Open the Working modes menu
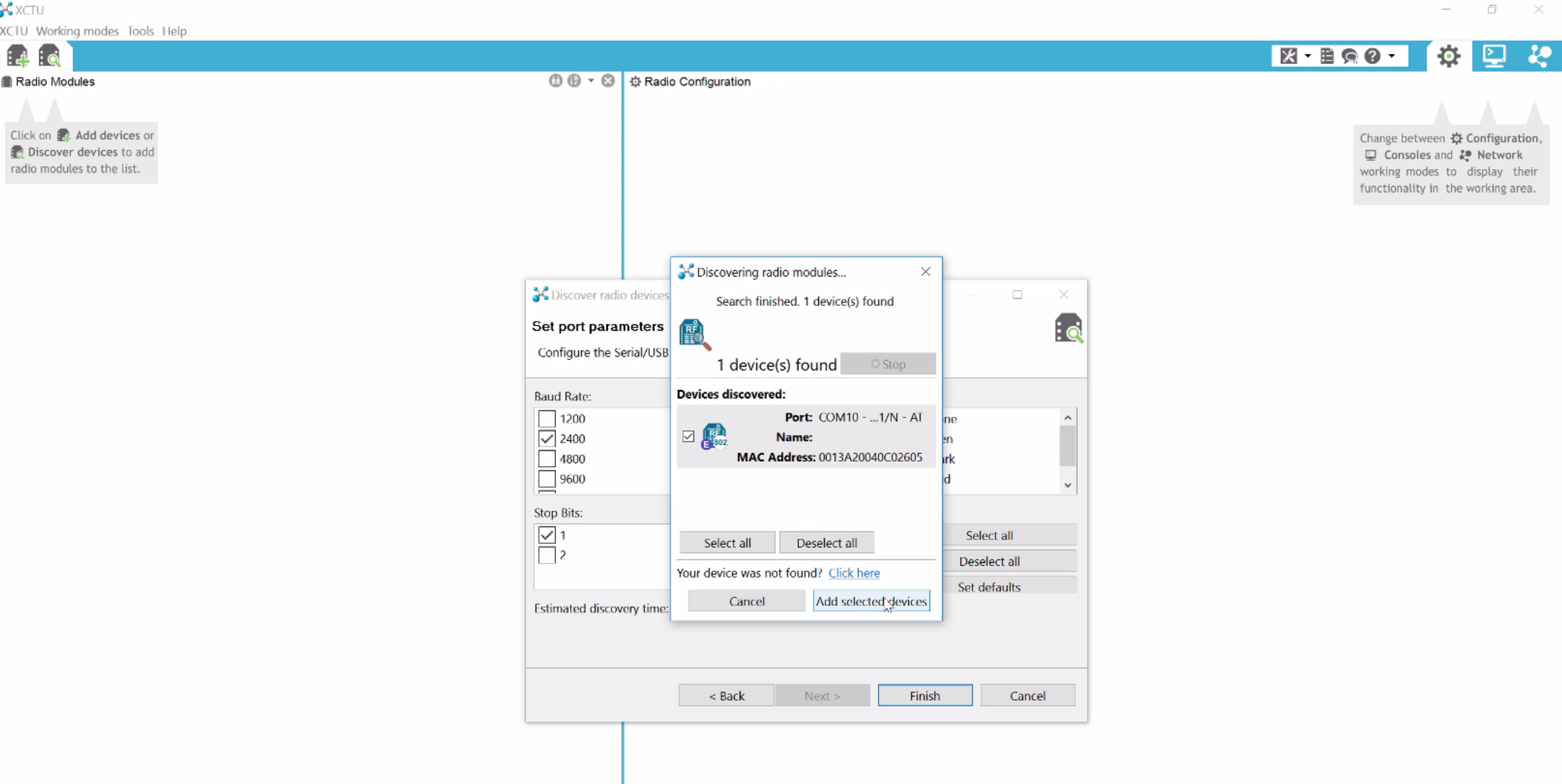Viewport: 1562px width, 784px height. (x=77, y=31)
